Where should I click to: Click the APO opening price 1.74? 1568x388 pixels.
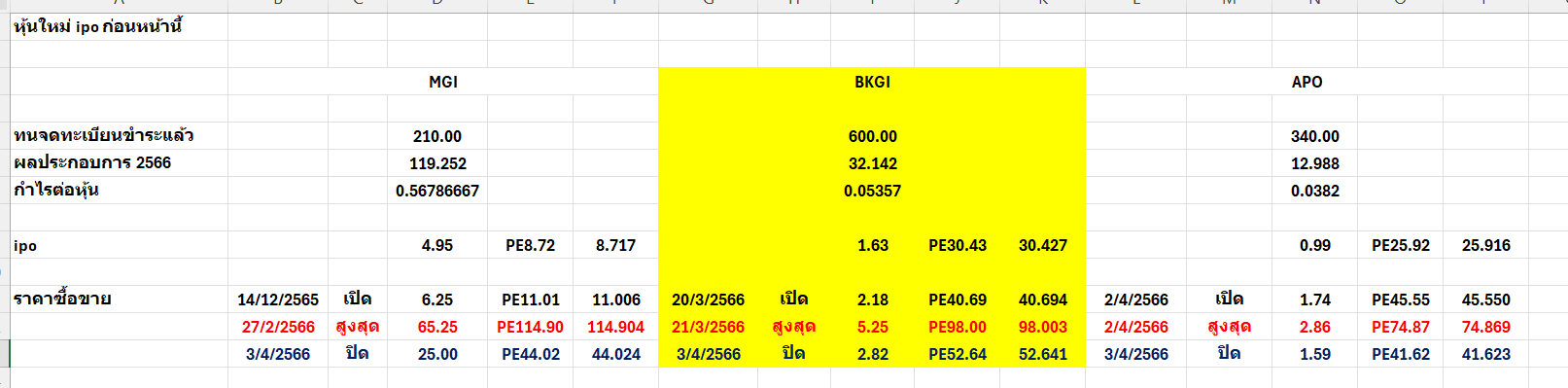click(1314, 300)
